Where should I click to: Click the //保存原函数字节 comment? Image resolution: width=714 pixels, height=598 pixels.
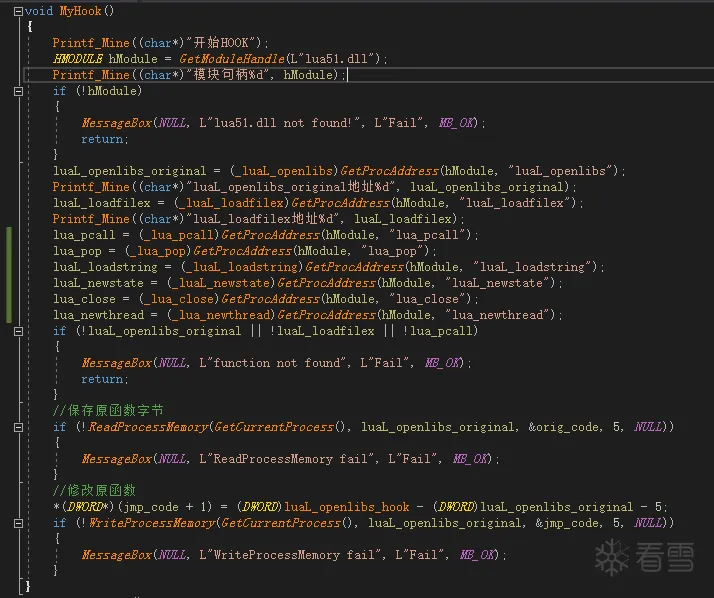pos(108,411)
